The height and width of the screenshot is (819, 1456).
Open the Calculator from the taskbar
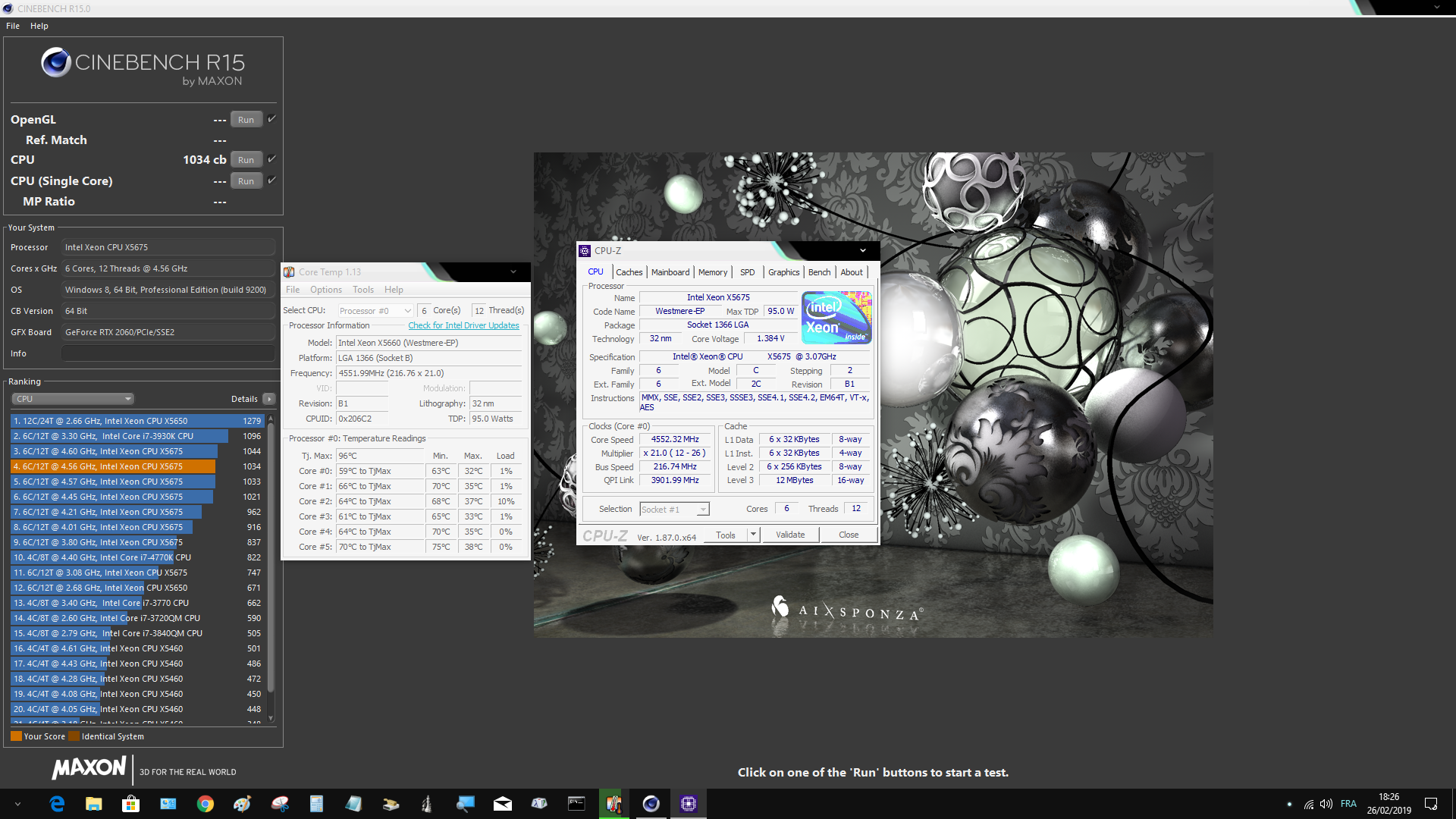click(x=317, y=803)
